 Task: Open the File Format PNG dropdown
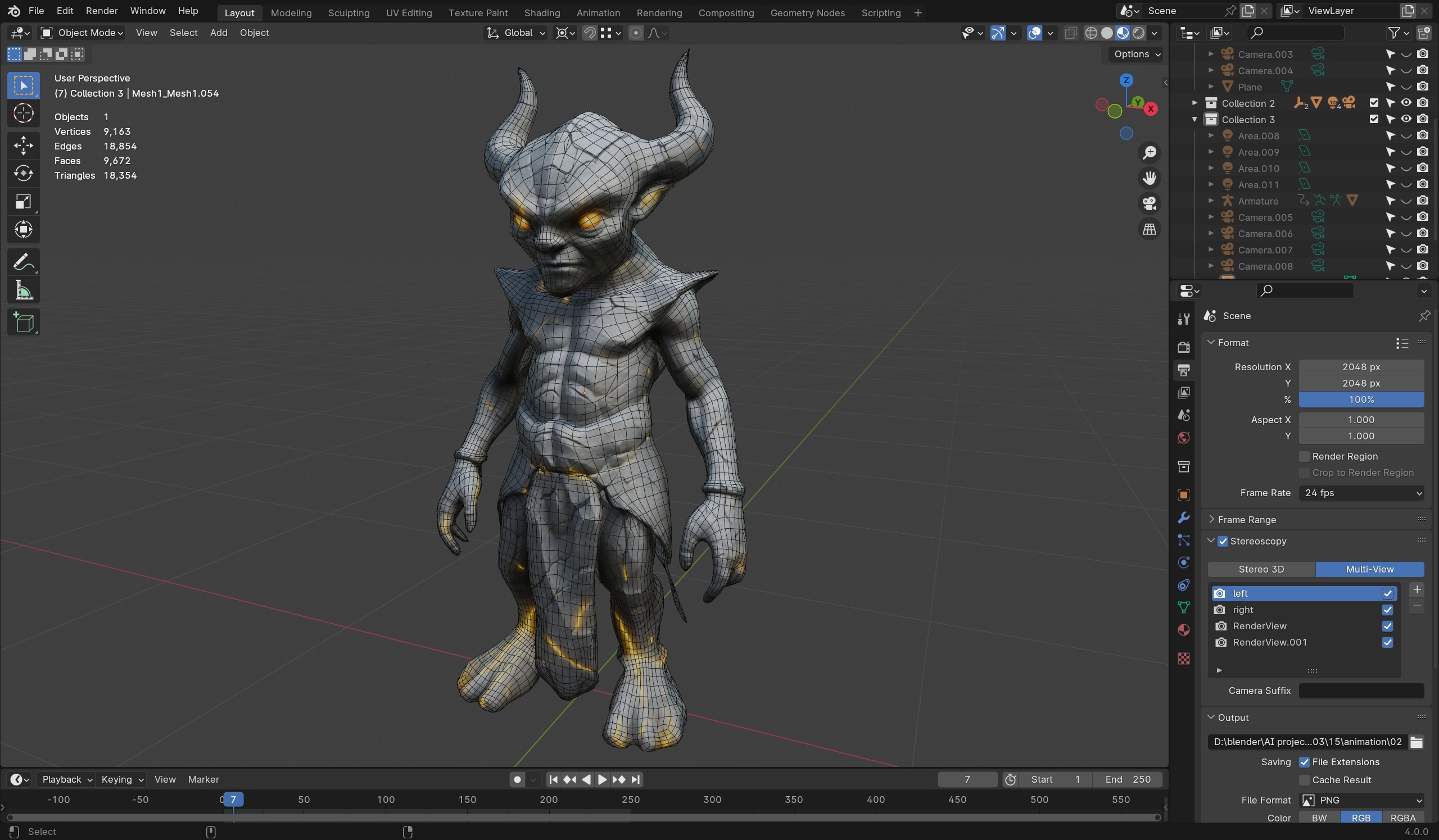[1361, 801]
